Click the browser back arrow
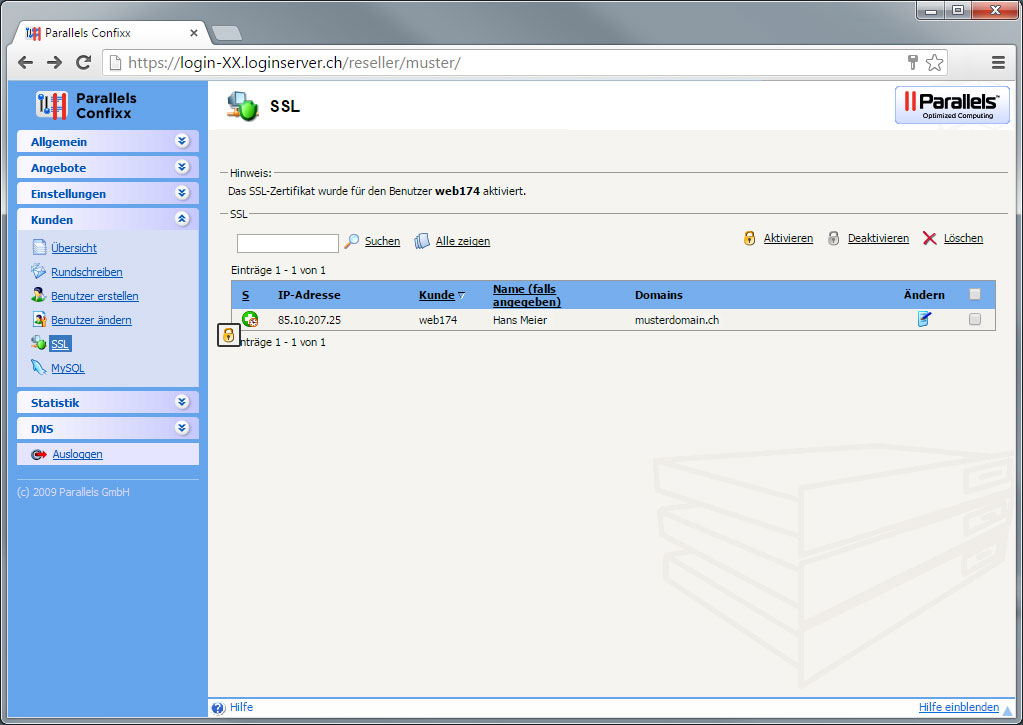 [x=25, y=63]
